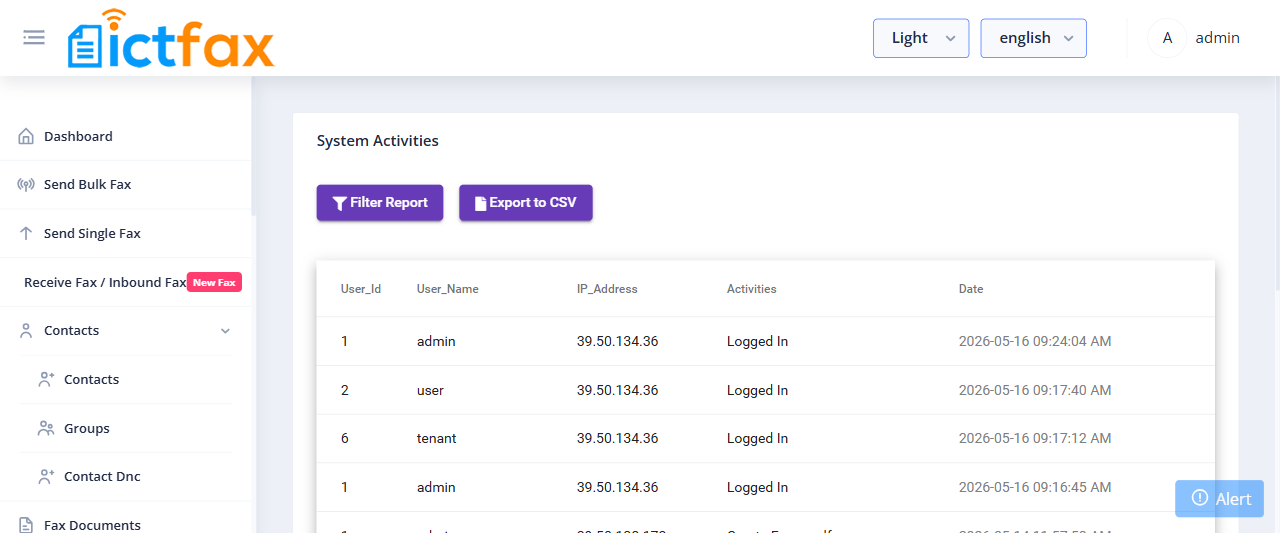Open Send Bulk Fax page
Viewport: 1280px width, 533px height.
(87, 185)
